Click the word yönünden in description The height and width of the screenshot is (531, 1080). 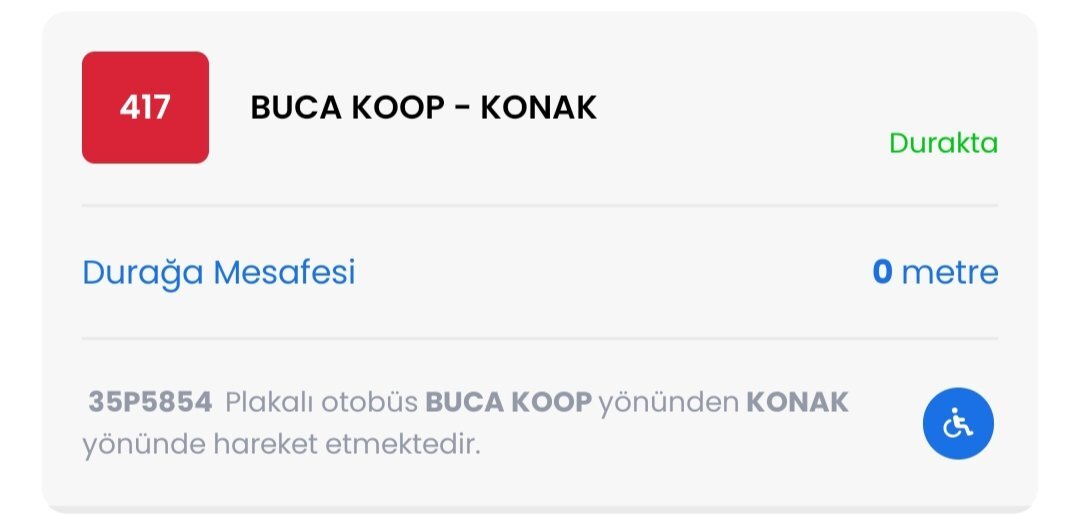669,403
